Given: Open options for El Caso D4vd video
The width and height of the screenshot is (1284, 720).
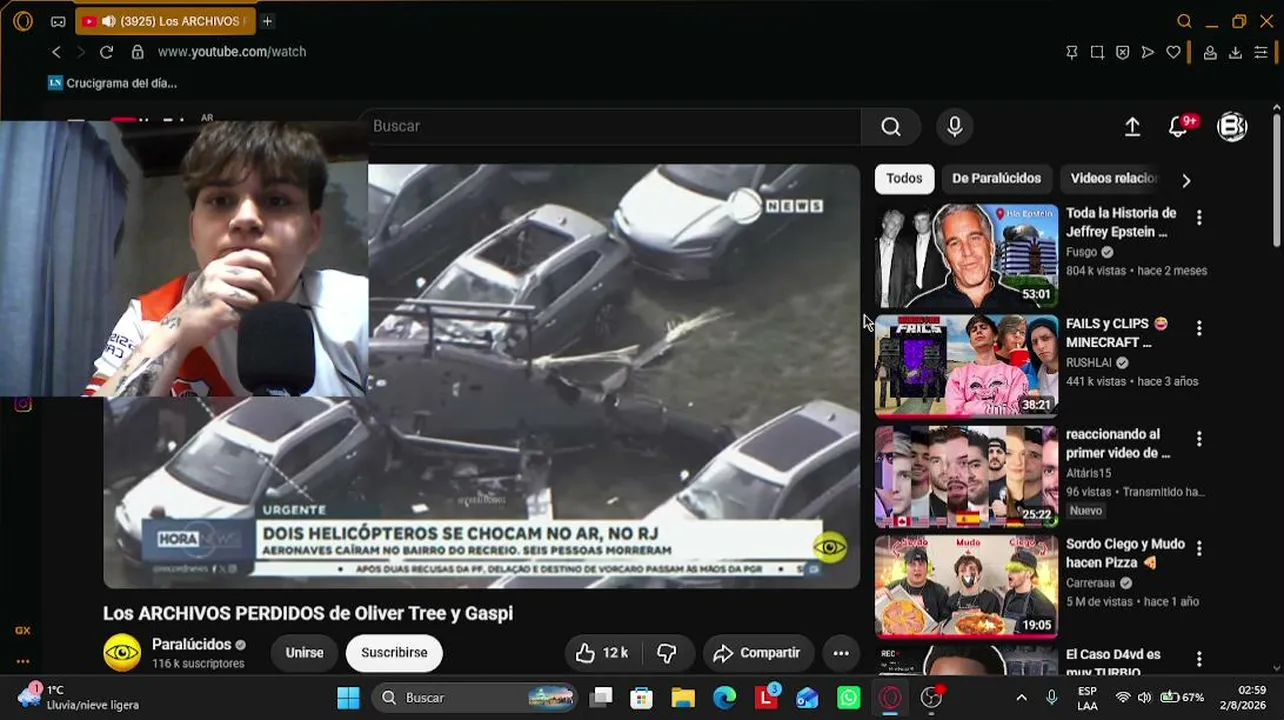Looking at the screenshot, I should click(x=1199, y=659).
